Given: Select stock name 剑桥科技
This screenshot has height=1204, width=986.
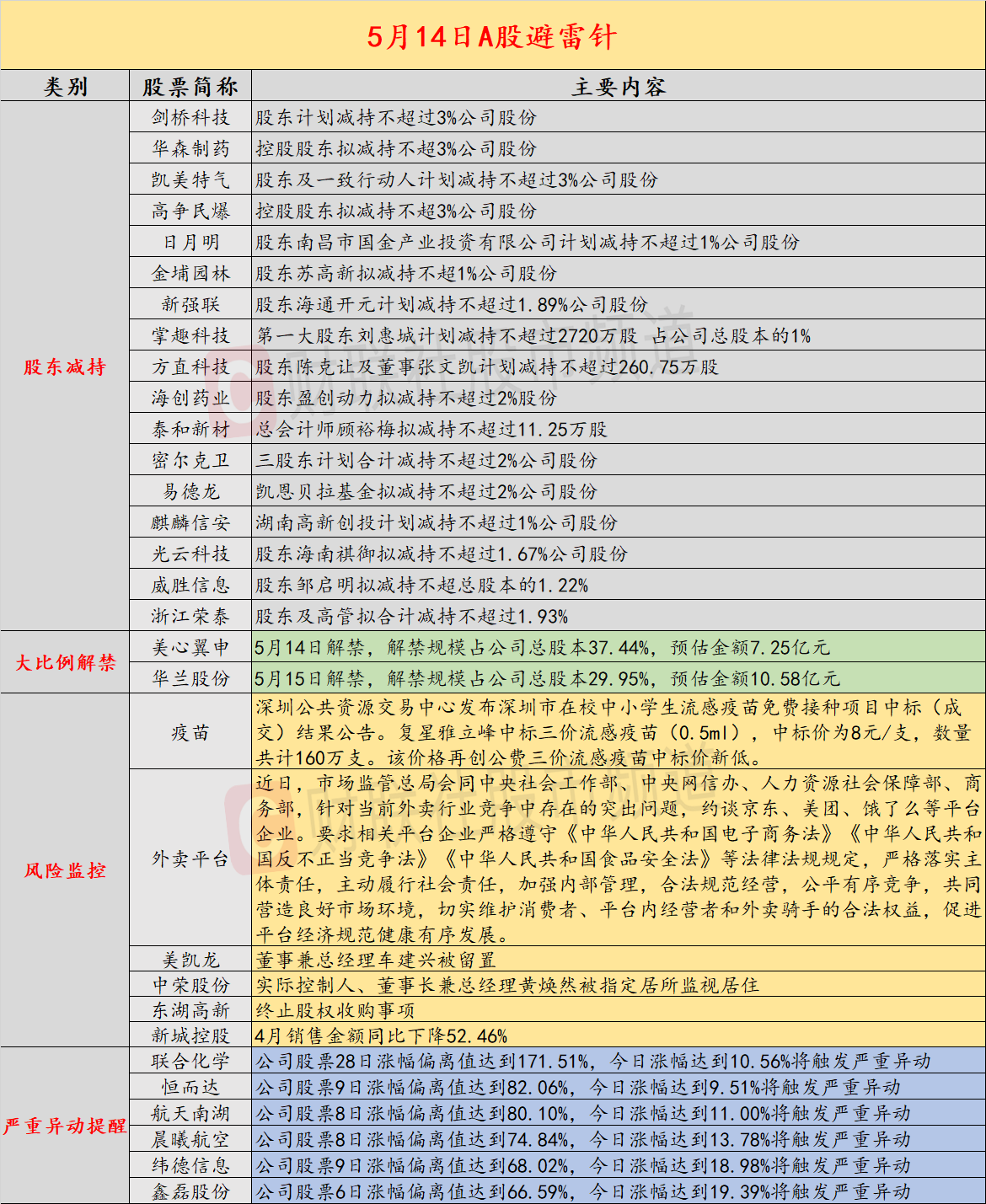Looking at the screenshot, I should tap(190, 117).
